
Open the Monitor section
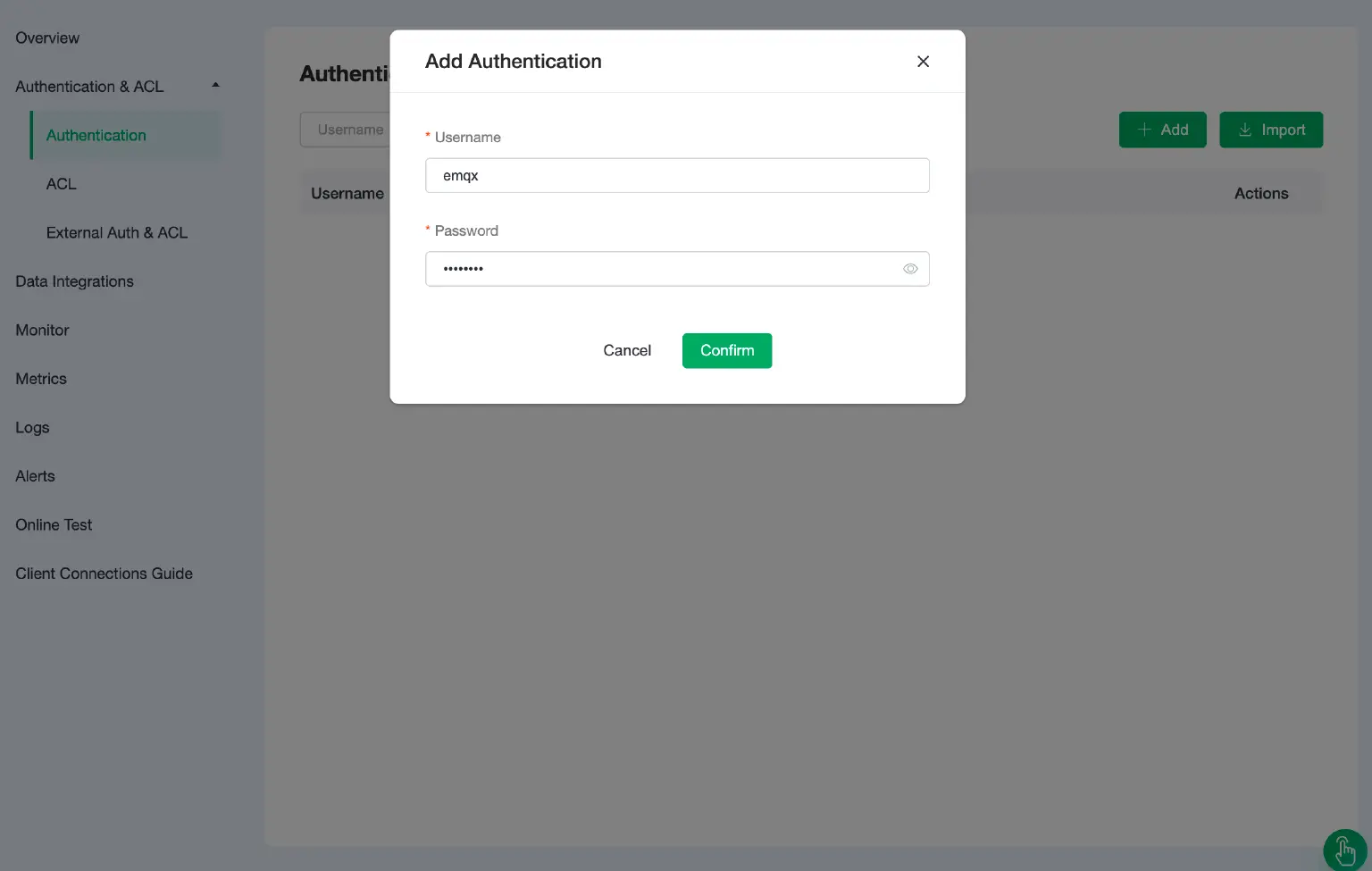[x=42, y=330]
